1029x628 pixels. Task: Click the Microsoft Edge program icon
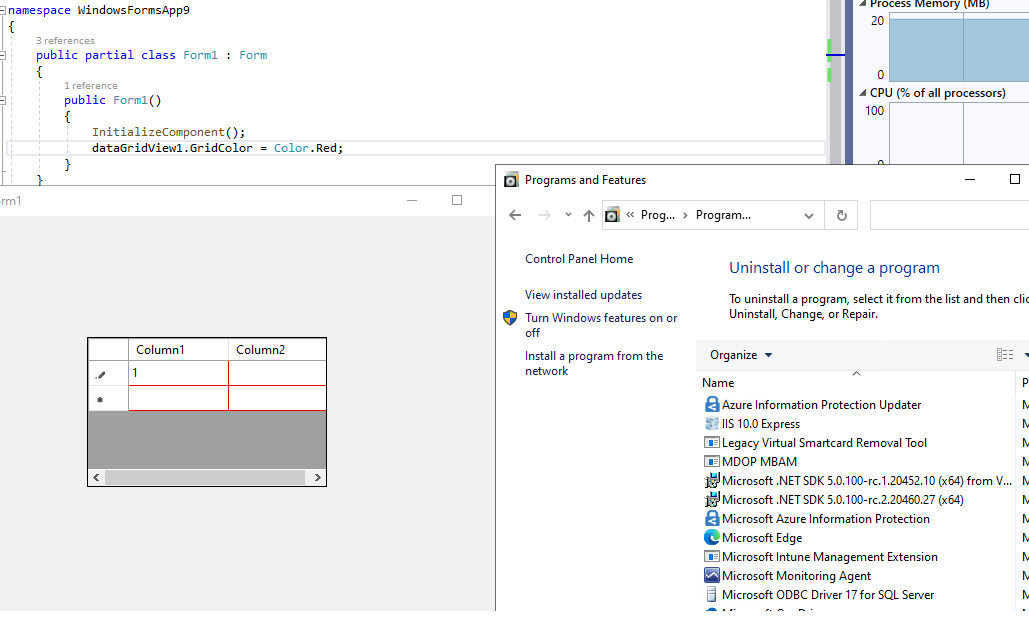(x=711, y=538)
